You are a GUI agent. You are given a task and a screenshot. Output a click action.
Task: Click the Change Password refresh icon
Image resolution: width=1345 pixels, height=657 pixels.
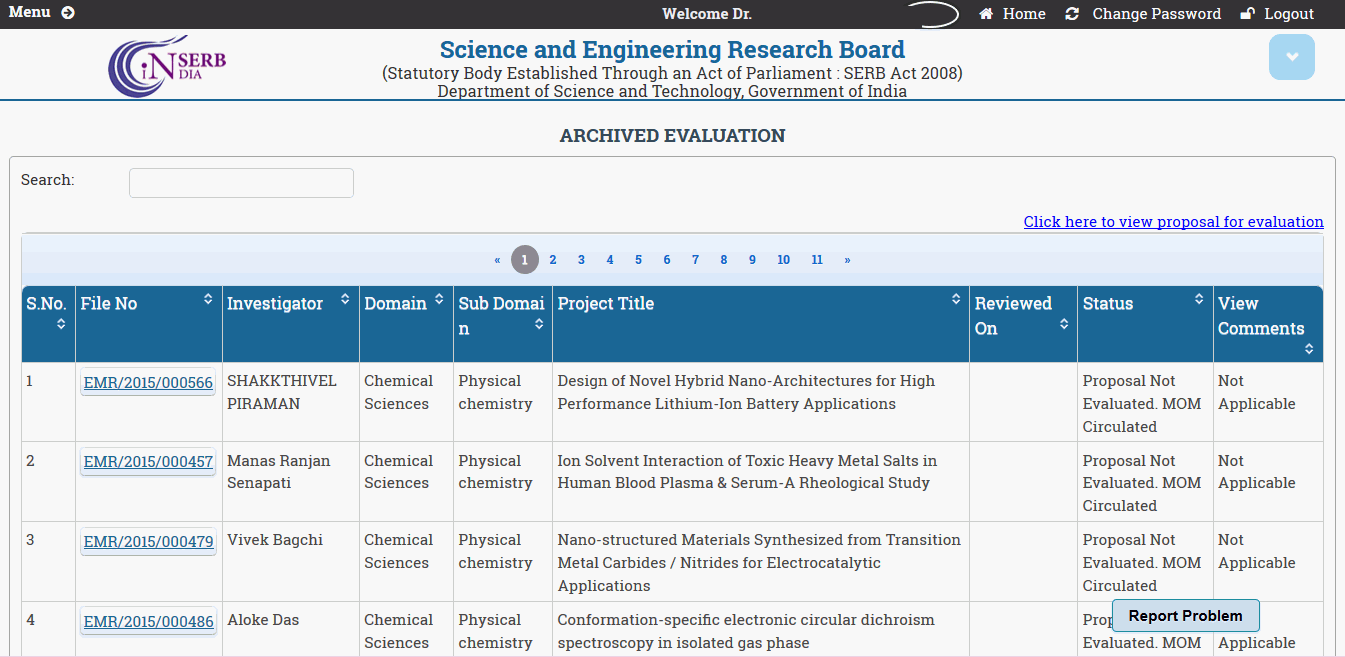(1072, 14)
